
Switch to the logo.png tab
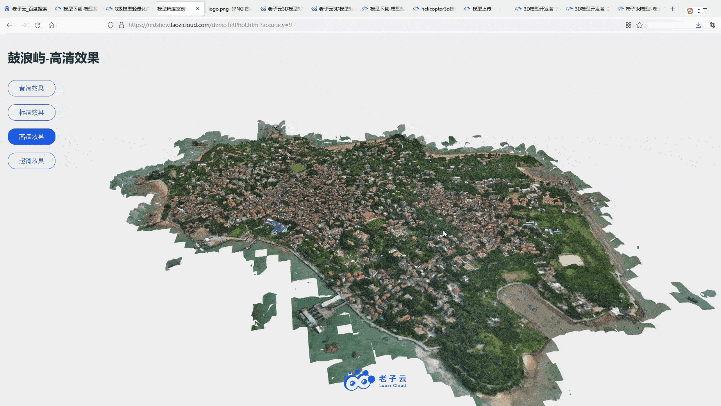pos(229,9)
